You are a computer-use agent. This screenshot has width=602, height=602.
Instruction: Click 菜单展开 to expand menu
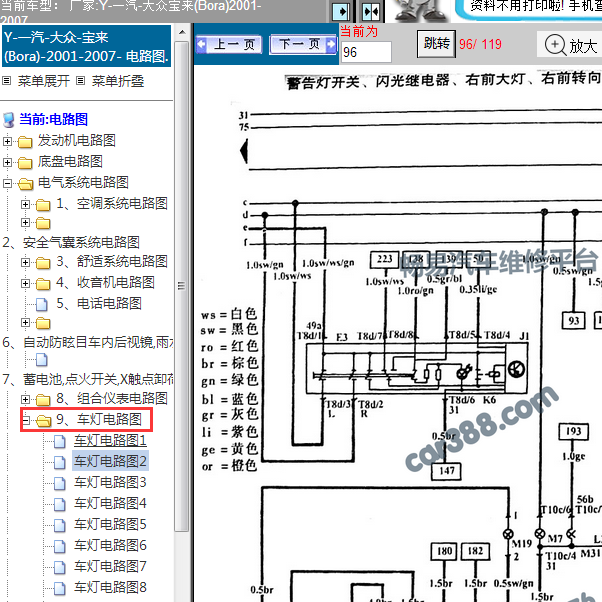pyautogui.click(x=44, y=81)
